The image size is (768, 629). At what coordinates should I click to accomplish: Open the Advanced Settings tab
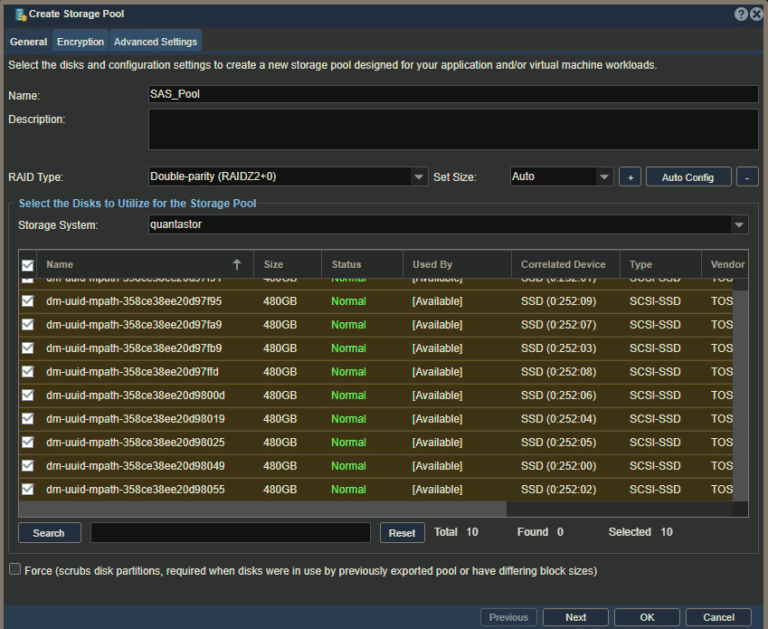click(x=155, y=42)
